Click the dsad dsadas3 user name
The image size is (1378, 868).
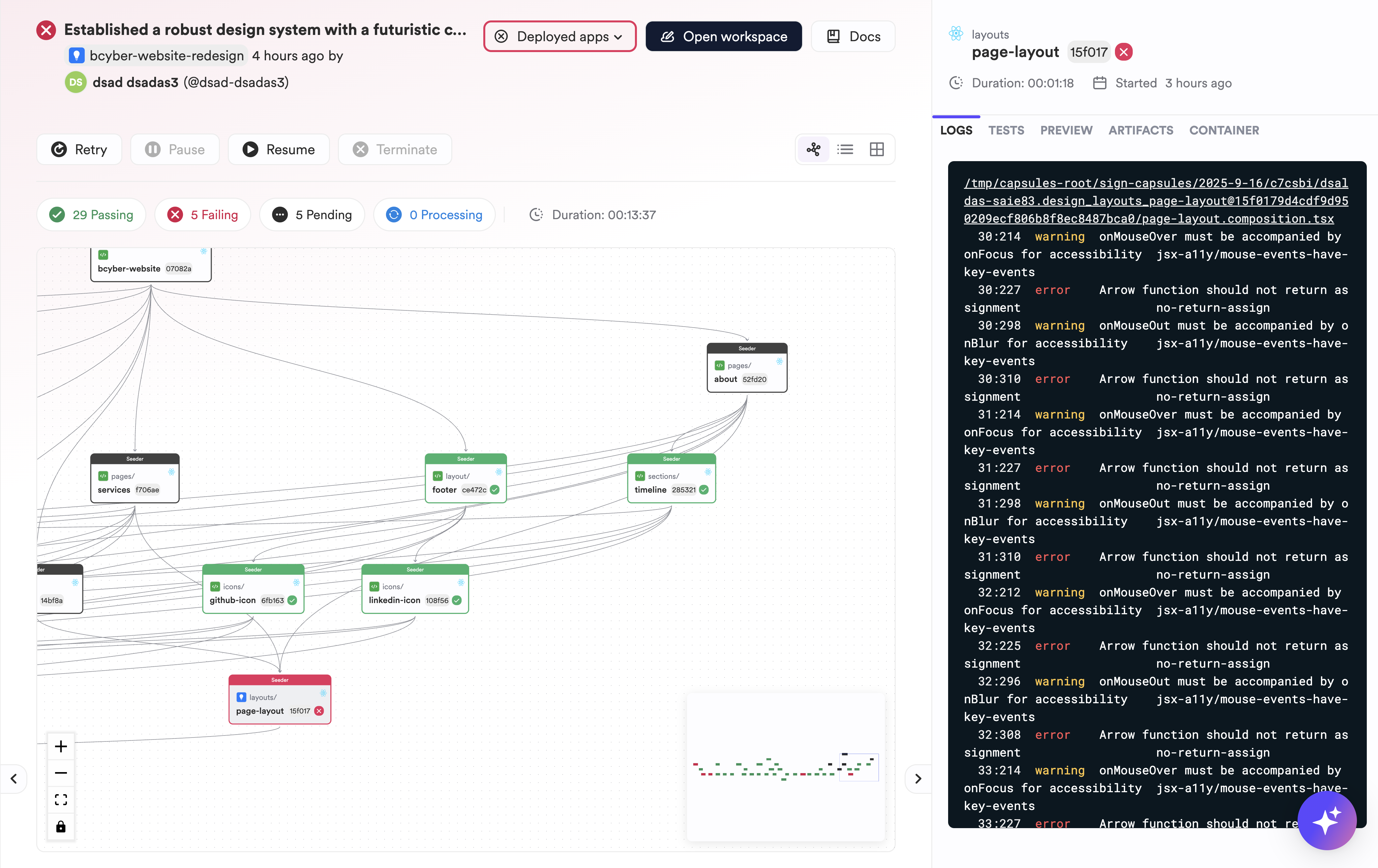[135, 82]
